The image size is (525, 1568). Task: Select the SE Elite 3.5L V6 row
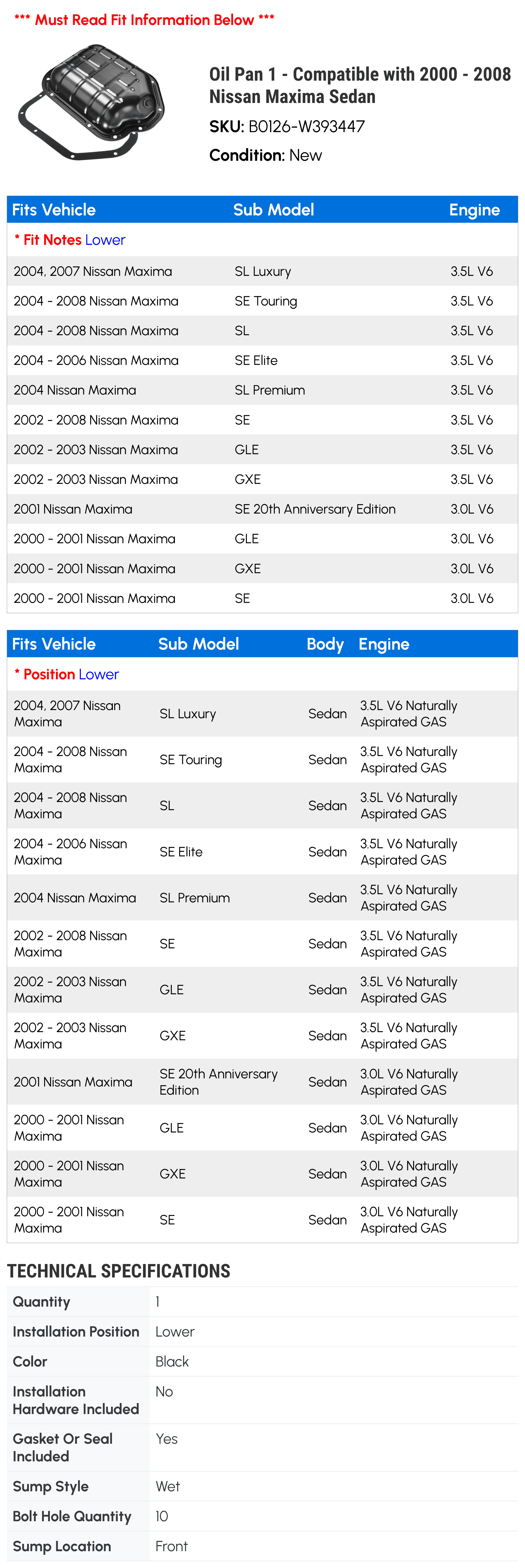[262, 360]
